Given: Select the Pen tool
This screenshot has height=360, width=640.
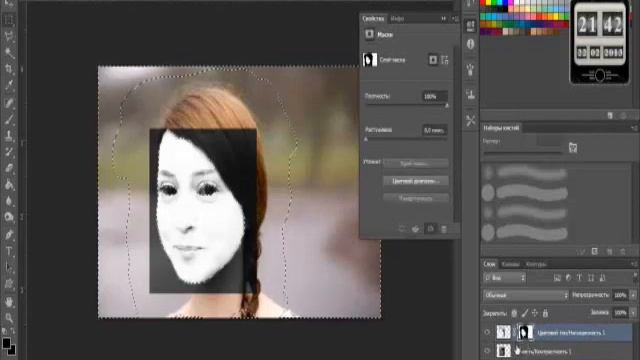Looking at the screenshot, I should point(9,234).
